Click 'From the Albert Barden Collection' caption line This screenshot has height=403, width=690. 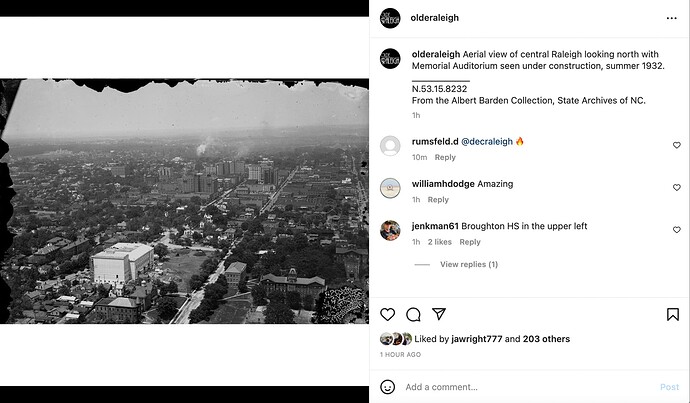point(529,100)
